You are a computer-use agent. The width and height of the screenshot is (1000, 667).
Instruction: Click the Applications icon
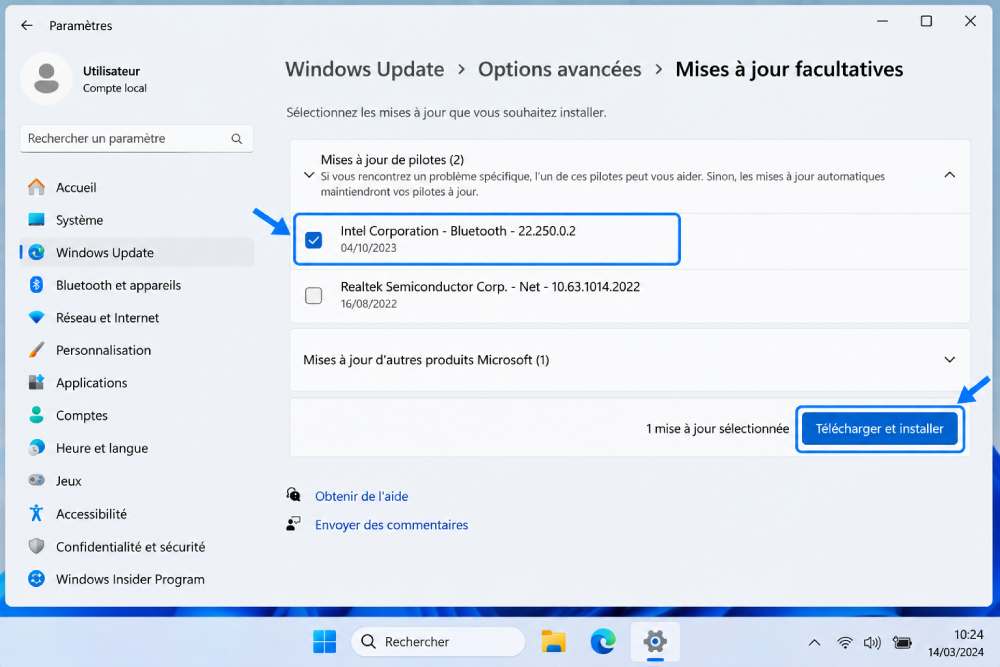(x=36, y=382)
